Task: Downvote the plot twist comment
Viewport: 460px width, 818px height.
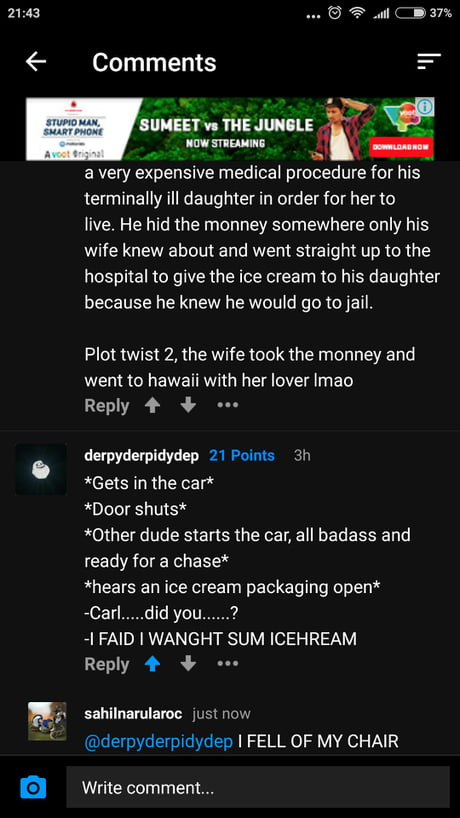Action: coord(188,406)
